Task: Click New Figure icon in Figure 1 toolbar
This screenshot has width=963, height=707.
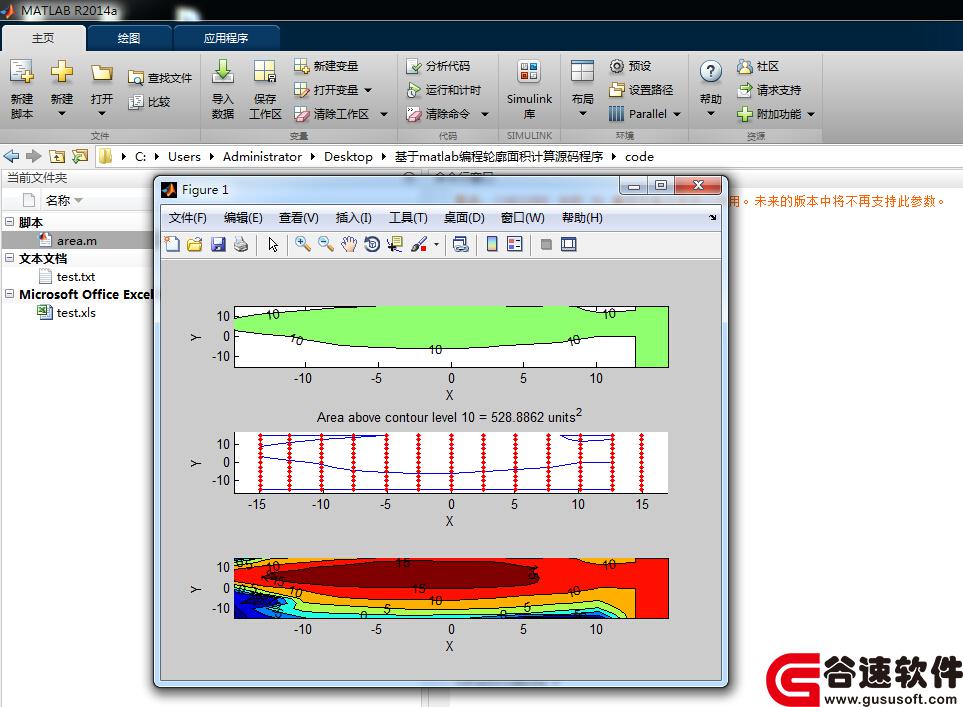Action: pyautogui.click(x=173, y=244)
